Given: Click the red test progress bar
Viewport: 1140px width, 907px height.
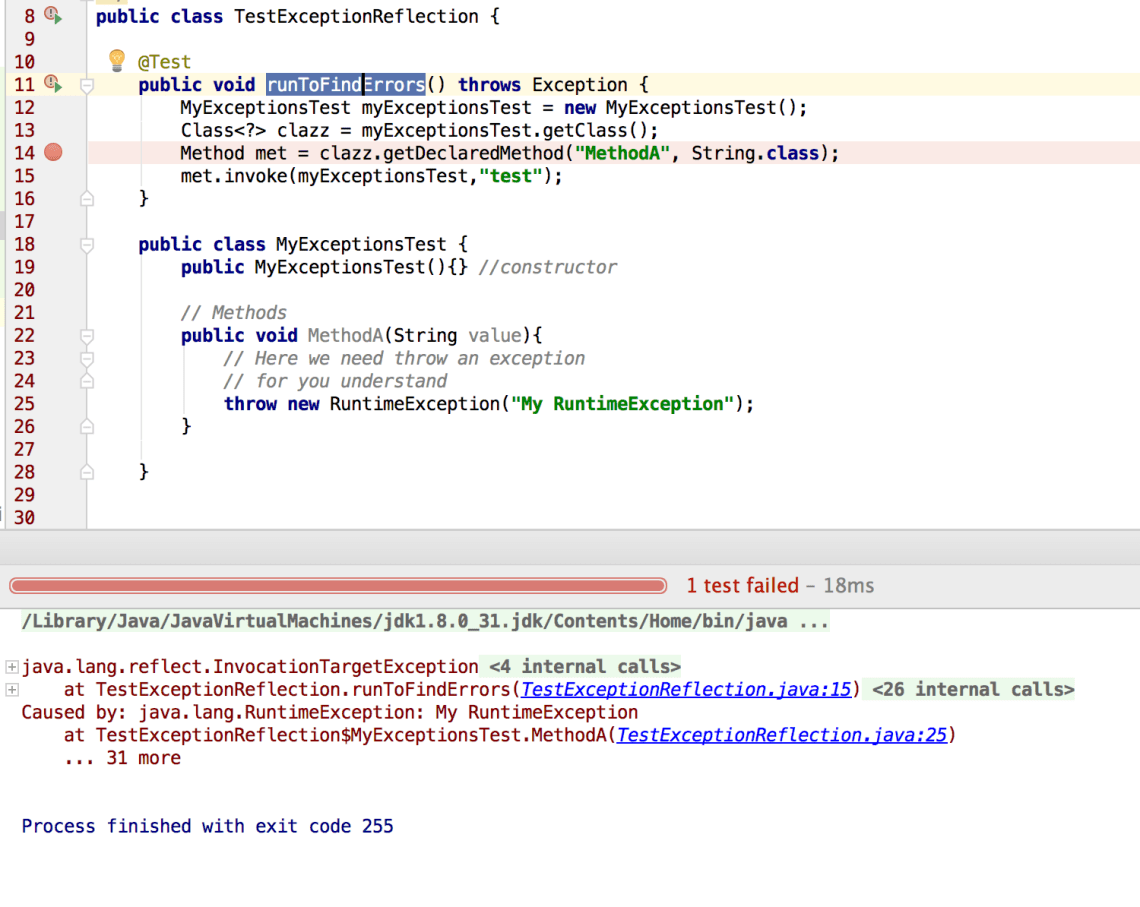Looking at the screenshot, I should click(338, 586).
